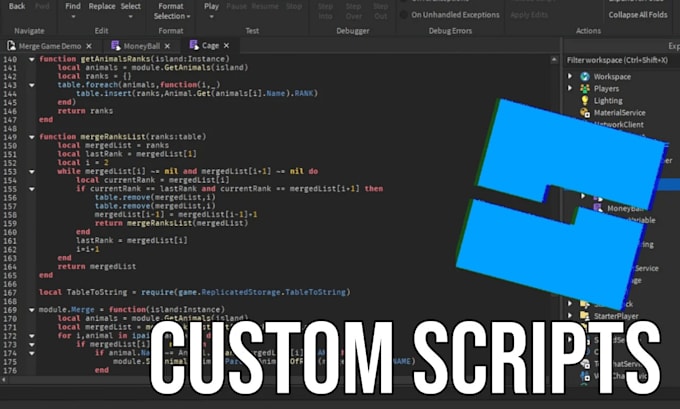Click the editor's horizontal scrollbar left arrow

tap(4, 380)
